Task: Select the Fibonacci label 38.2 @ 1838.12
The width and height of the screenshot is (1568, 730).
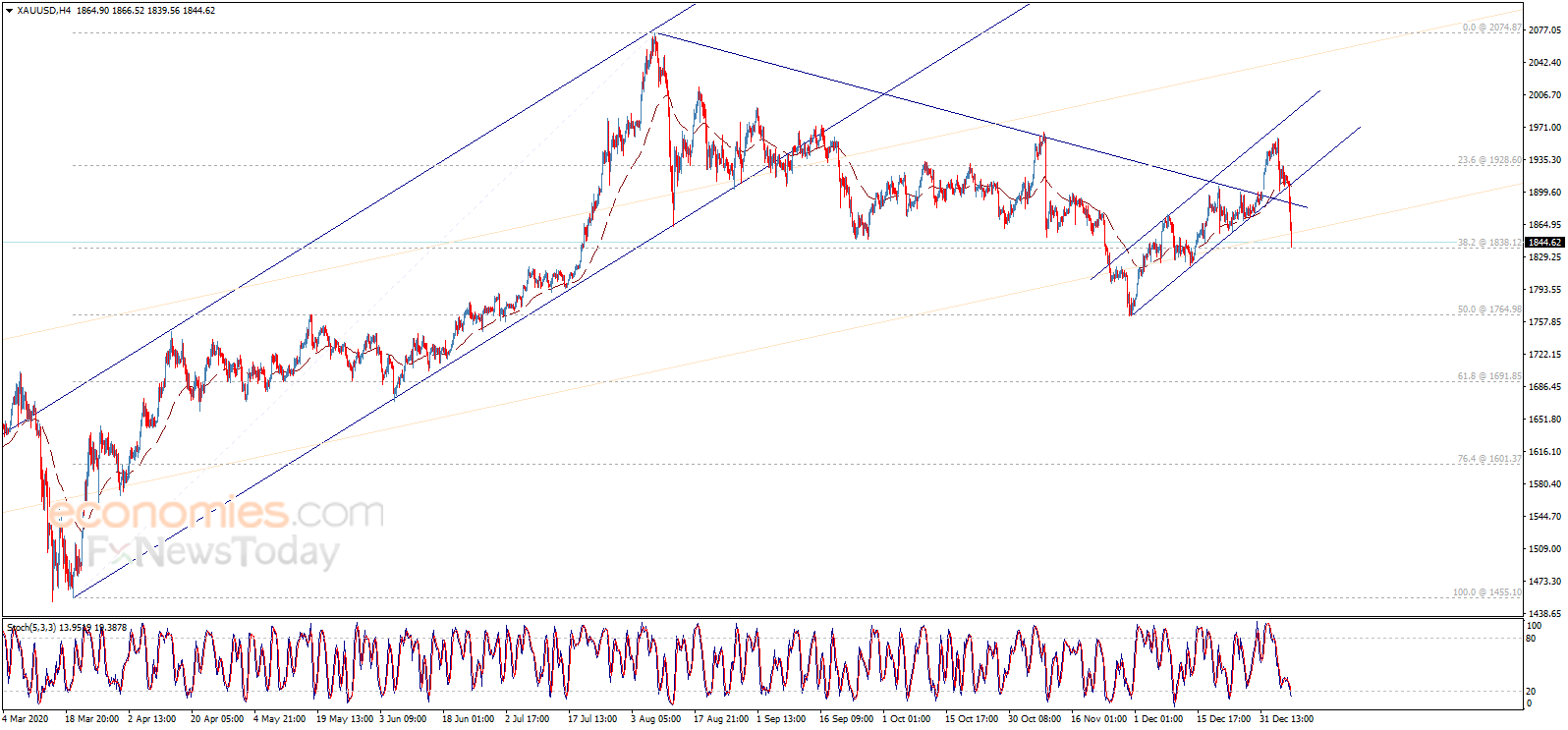Action: (1489, 243)
